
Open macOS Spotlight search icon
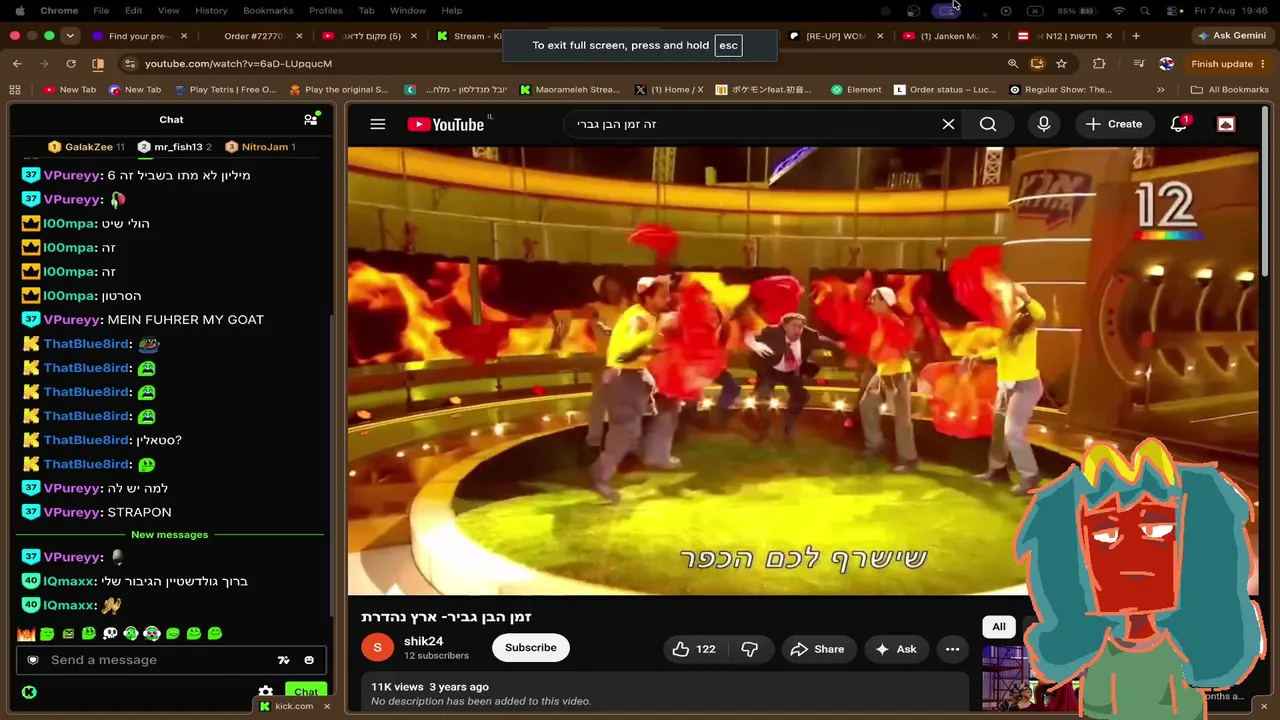(x=1145, y=11)
